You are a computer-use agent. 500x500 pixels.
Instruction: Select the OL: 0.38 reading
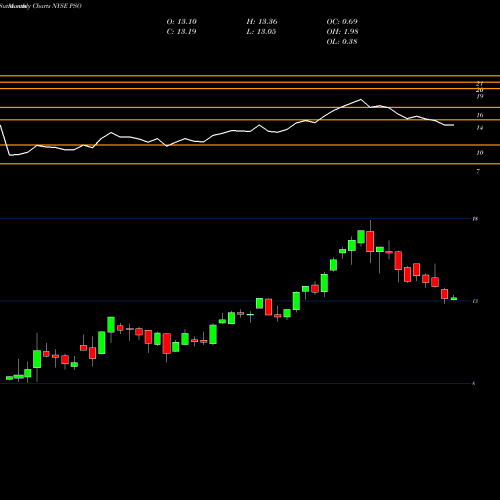[342, 42]
